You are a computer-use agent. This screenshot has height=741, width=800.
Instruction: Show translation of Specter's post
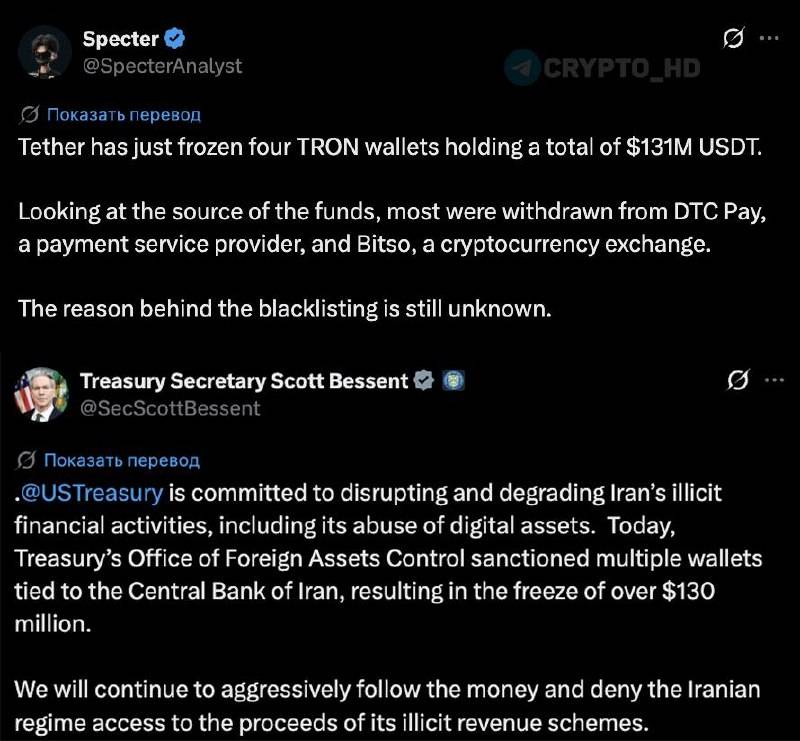123,114
